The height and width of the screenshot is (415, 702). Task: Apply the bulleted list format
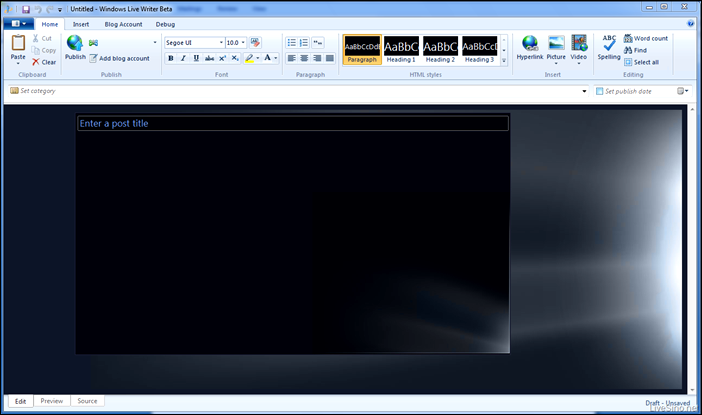coord(292,43)
